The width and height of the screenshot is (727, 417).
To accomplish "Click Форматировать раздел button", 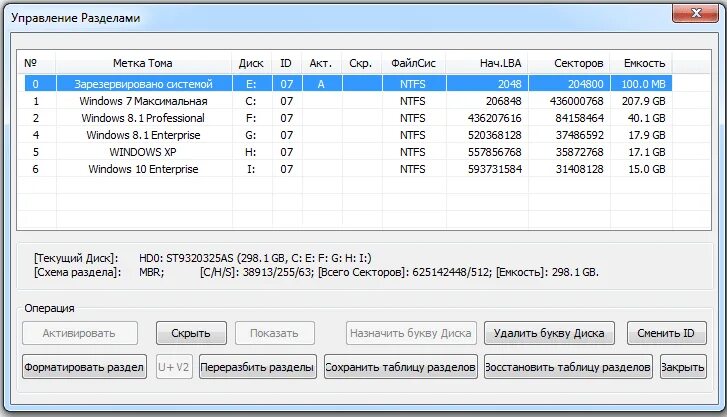I will [84, 367].
